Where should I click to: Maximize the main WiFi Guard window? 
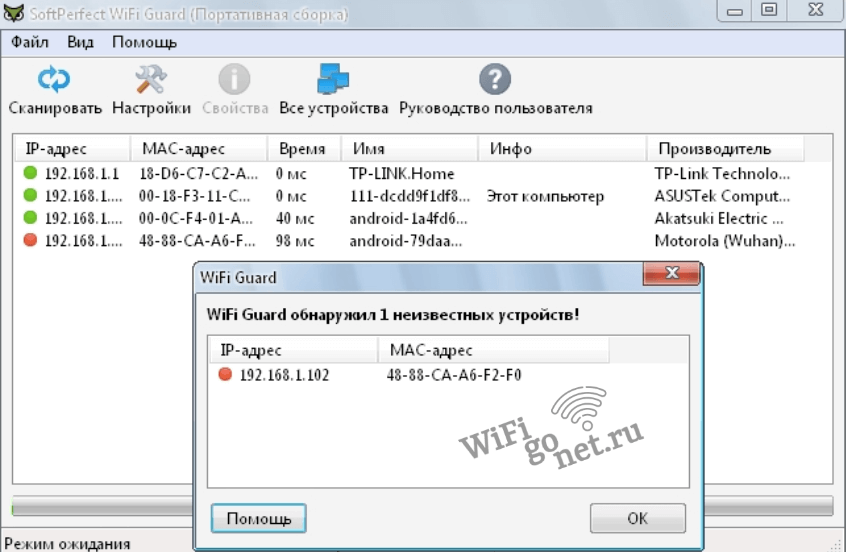pos(769,11)
